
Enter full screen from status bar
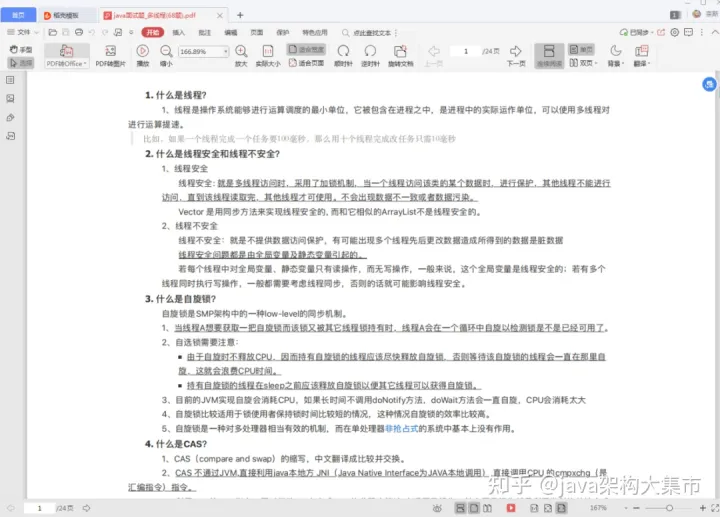(x=715, y=508)
